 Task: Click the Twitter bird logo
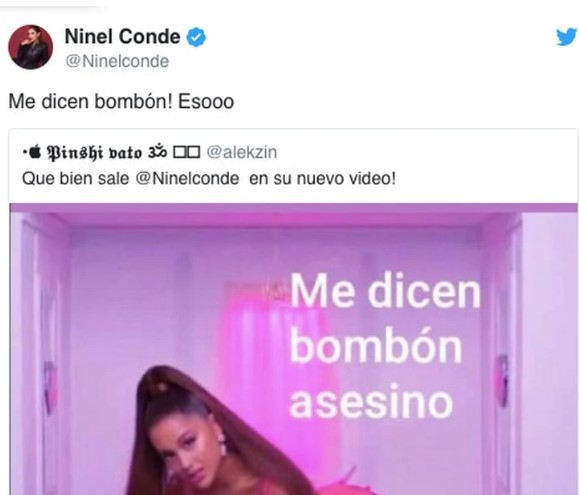coord(566,37)
